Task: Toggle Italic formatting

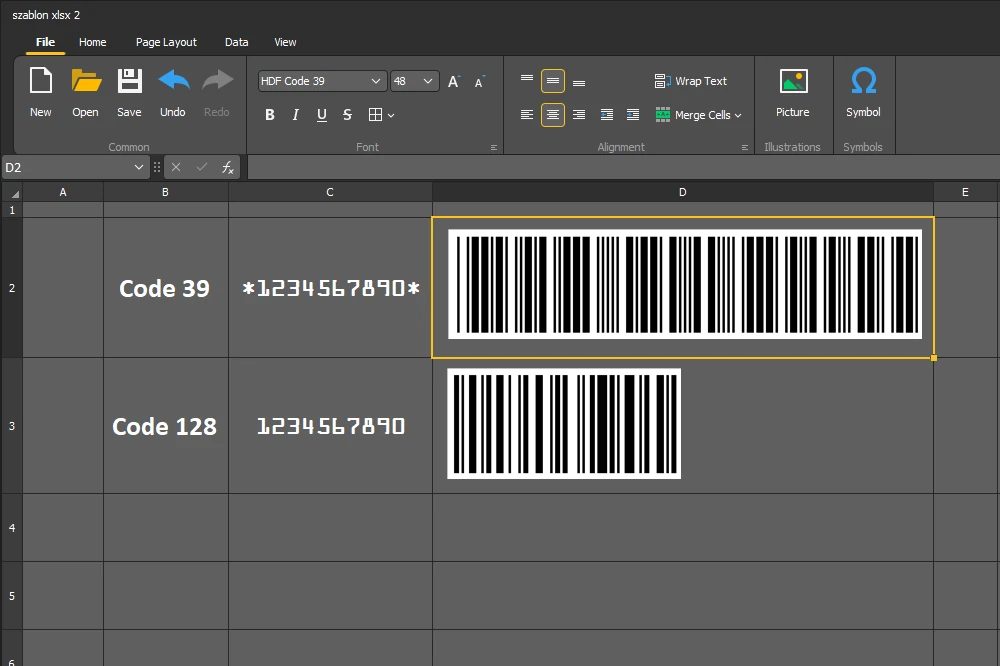Action: coord(295,115)
